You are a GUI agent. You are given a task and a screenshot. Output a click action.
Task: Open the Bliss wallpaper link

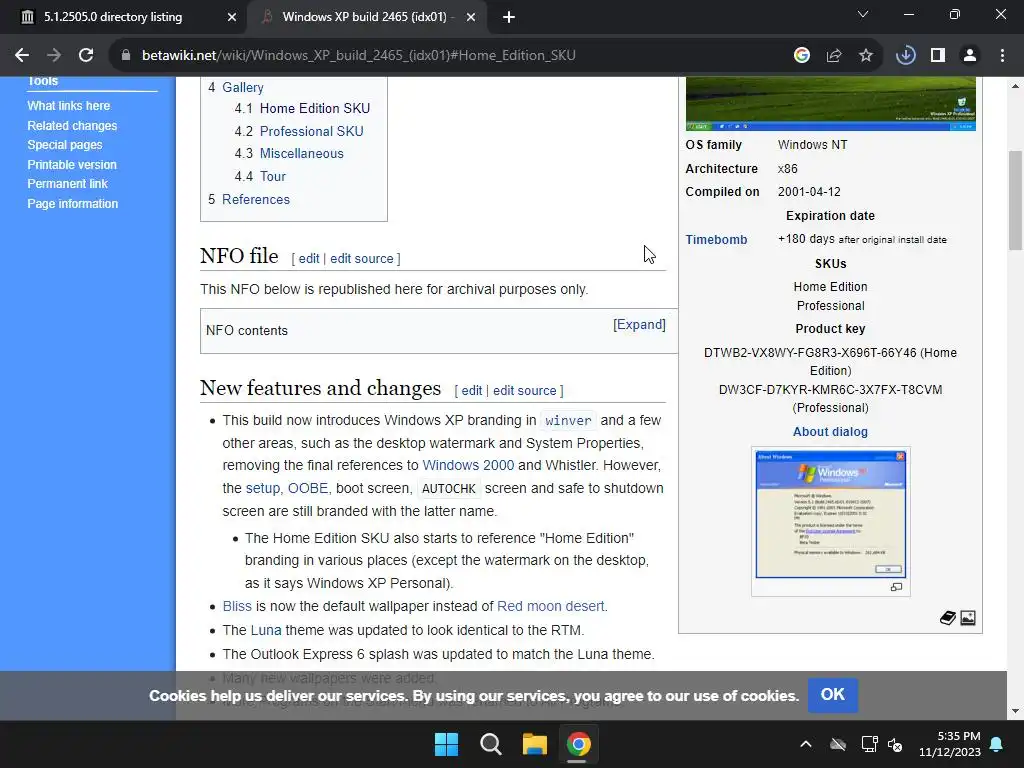click(x=237, y=606)
